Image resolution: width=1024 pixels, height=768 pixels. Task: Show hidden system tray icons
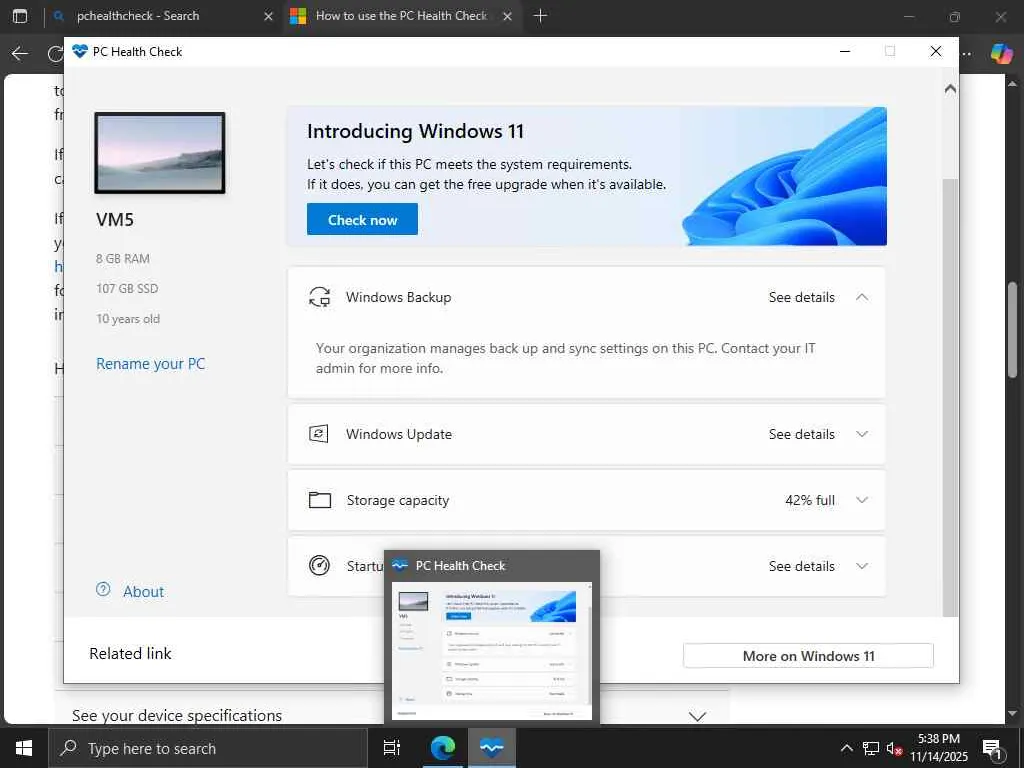(x=846, y=748)
